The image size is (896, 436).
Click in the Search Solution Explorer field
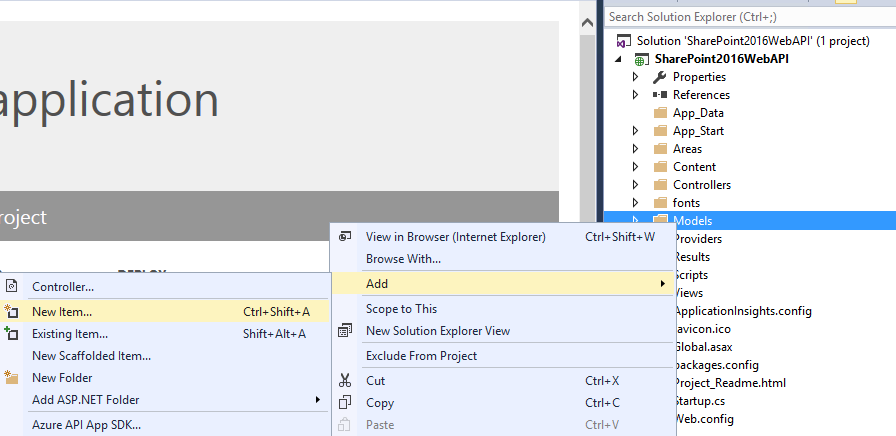(750, 17)
